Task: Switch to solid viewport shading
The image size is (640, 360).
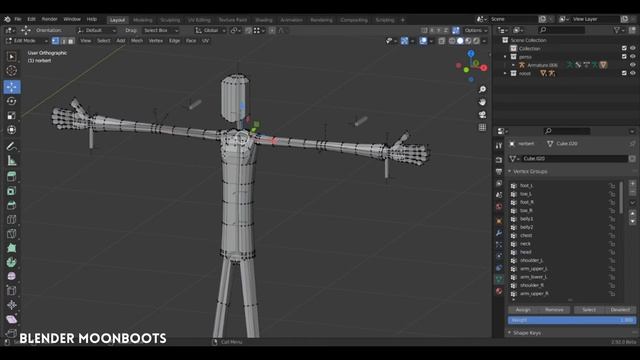Action: coord(460,41)
